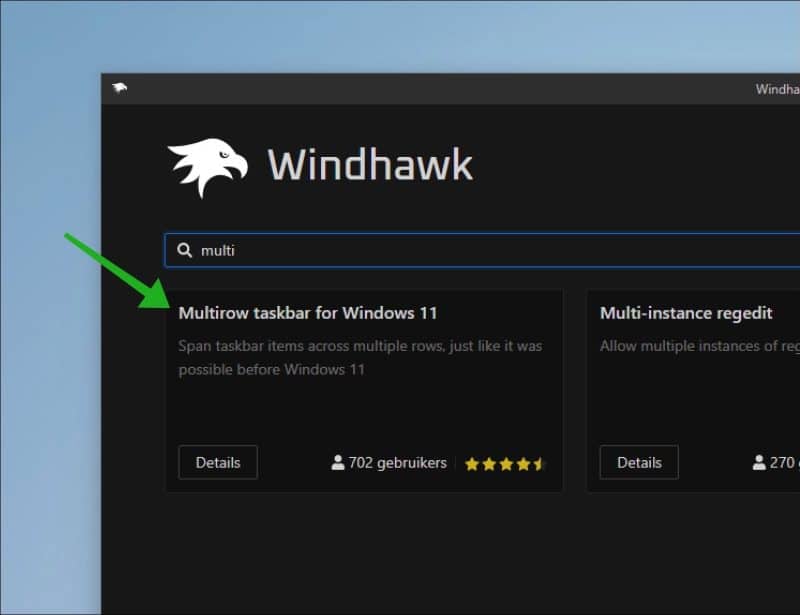This screenshot has height=615, width=800.
Task: Click the user icon beside 702 gebruikers
Action: tap(338, 462)
